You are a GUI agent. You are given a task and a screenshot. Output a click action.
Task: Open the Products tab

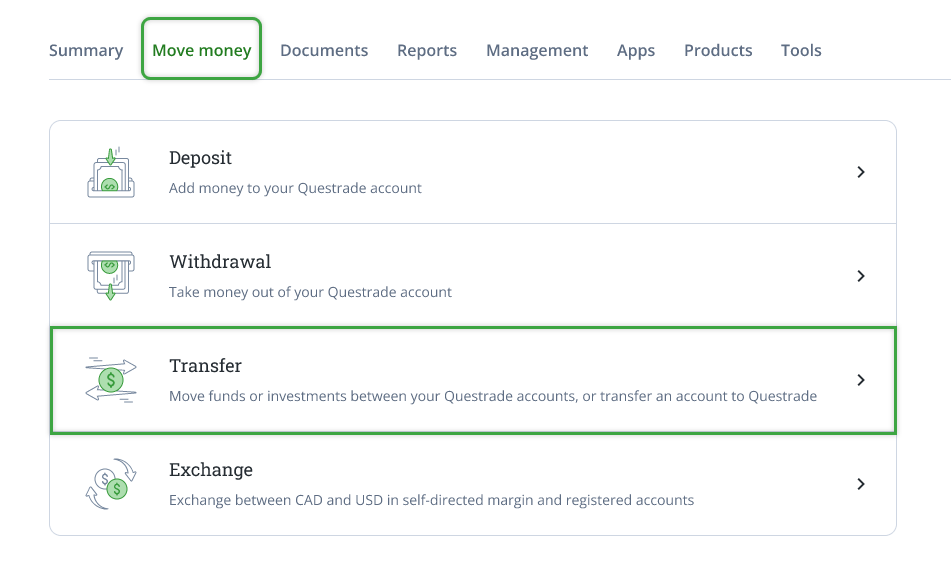tap(718, 50)
